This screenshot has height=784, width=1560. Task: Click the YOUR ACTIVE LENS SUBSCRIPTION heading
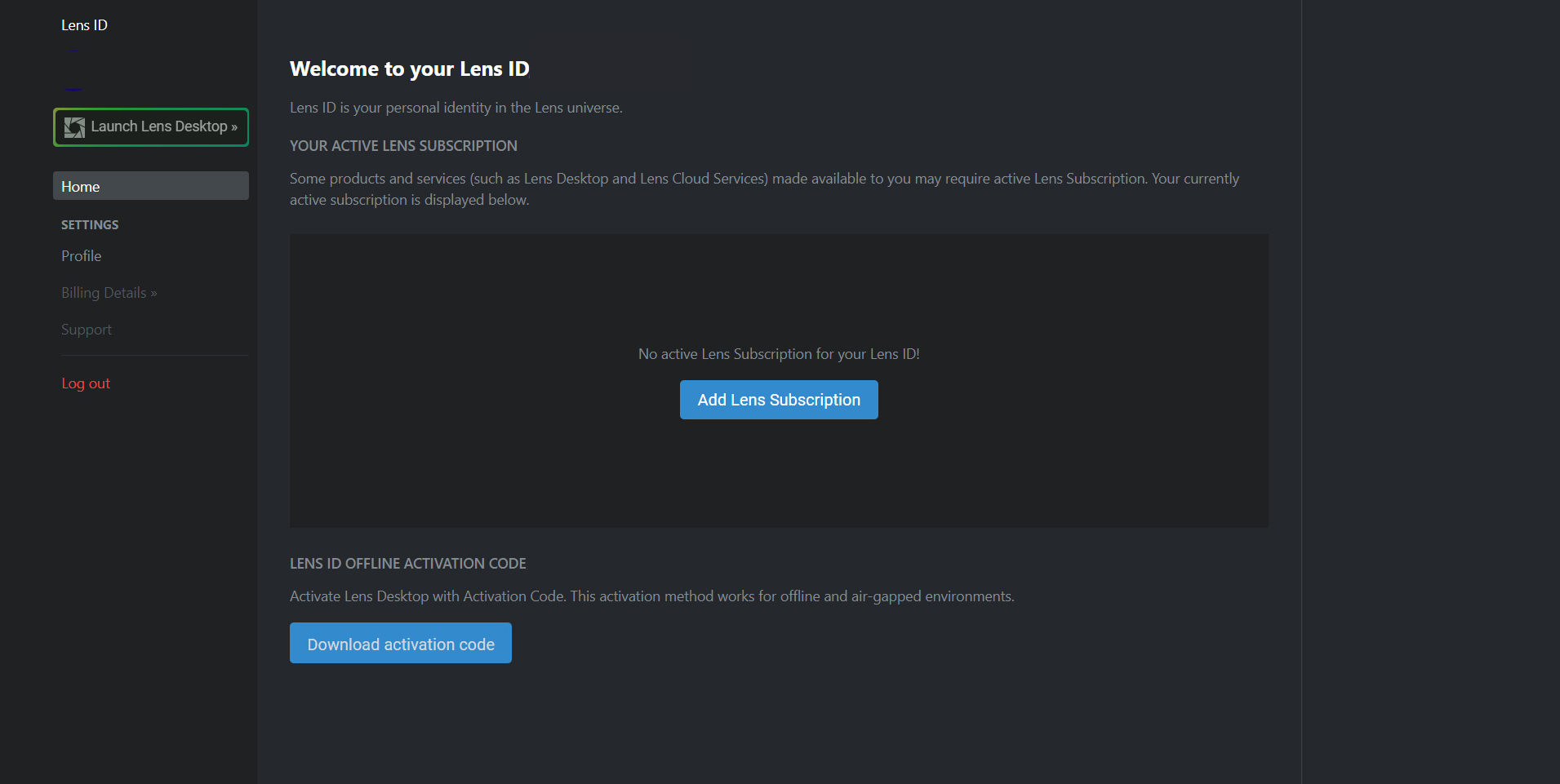coord(403,145)
